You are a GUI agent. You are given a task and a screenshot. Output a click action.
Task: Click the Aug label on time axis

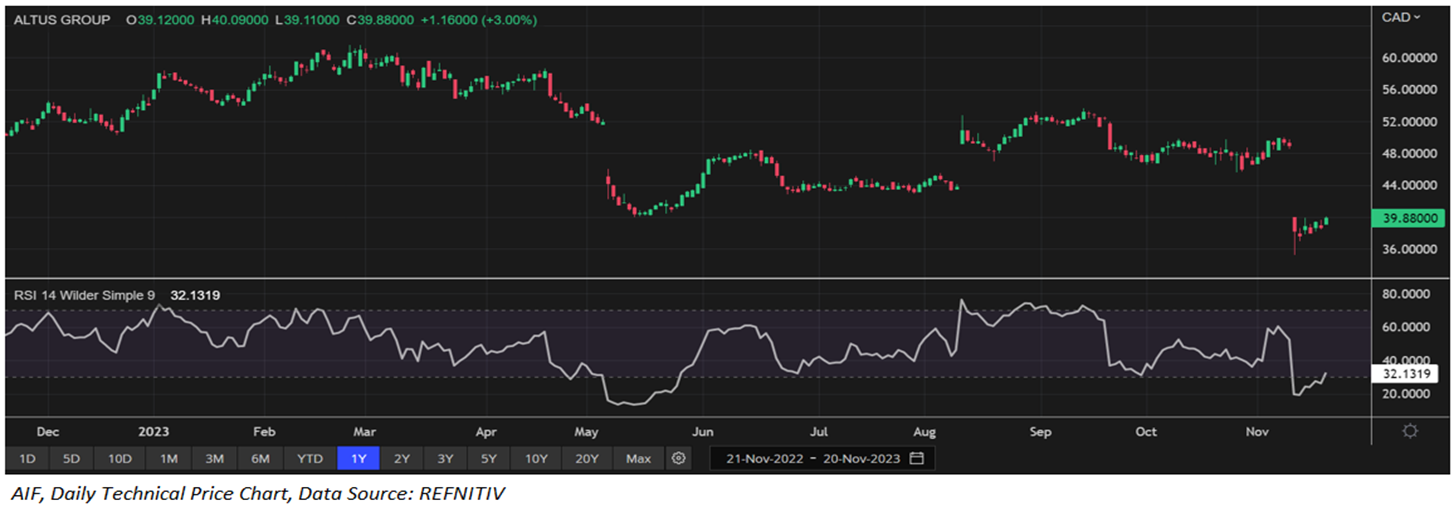point(925,432)
